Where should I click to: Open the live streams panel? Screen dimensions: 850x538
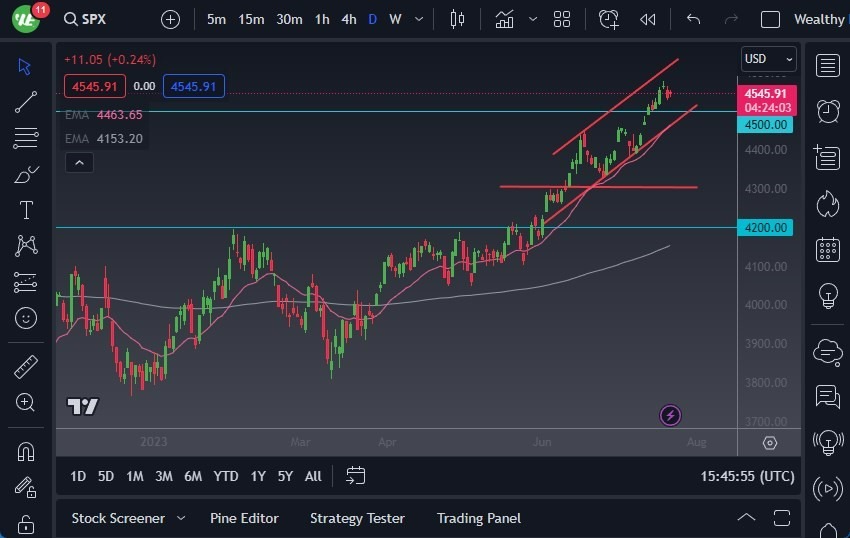[x=827, y=489]
